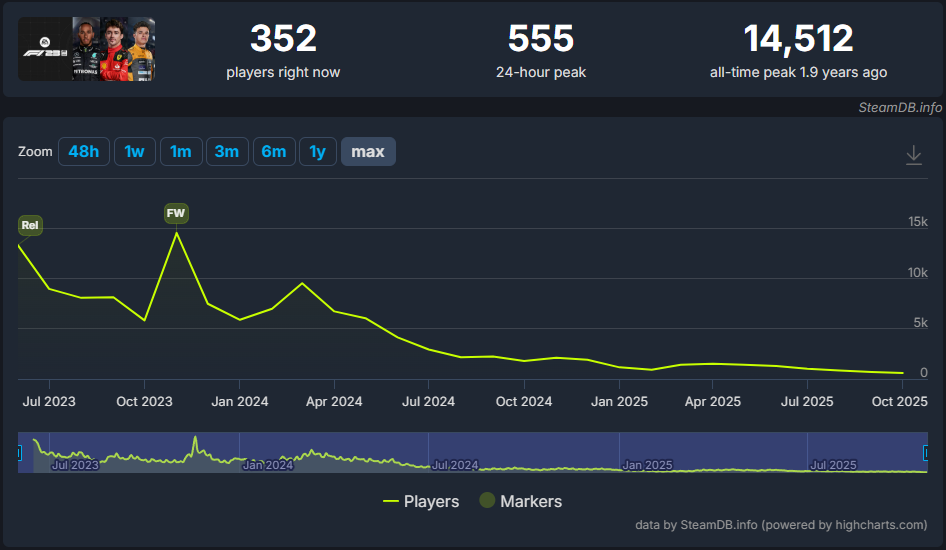Click the Rel release marker
Image resolution: width=946 pixels, height=550 pixels.
click(30, 225)
